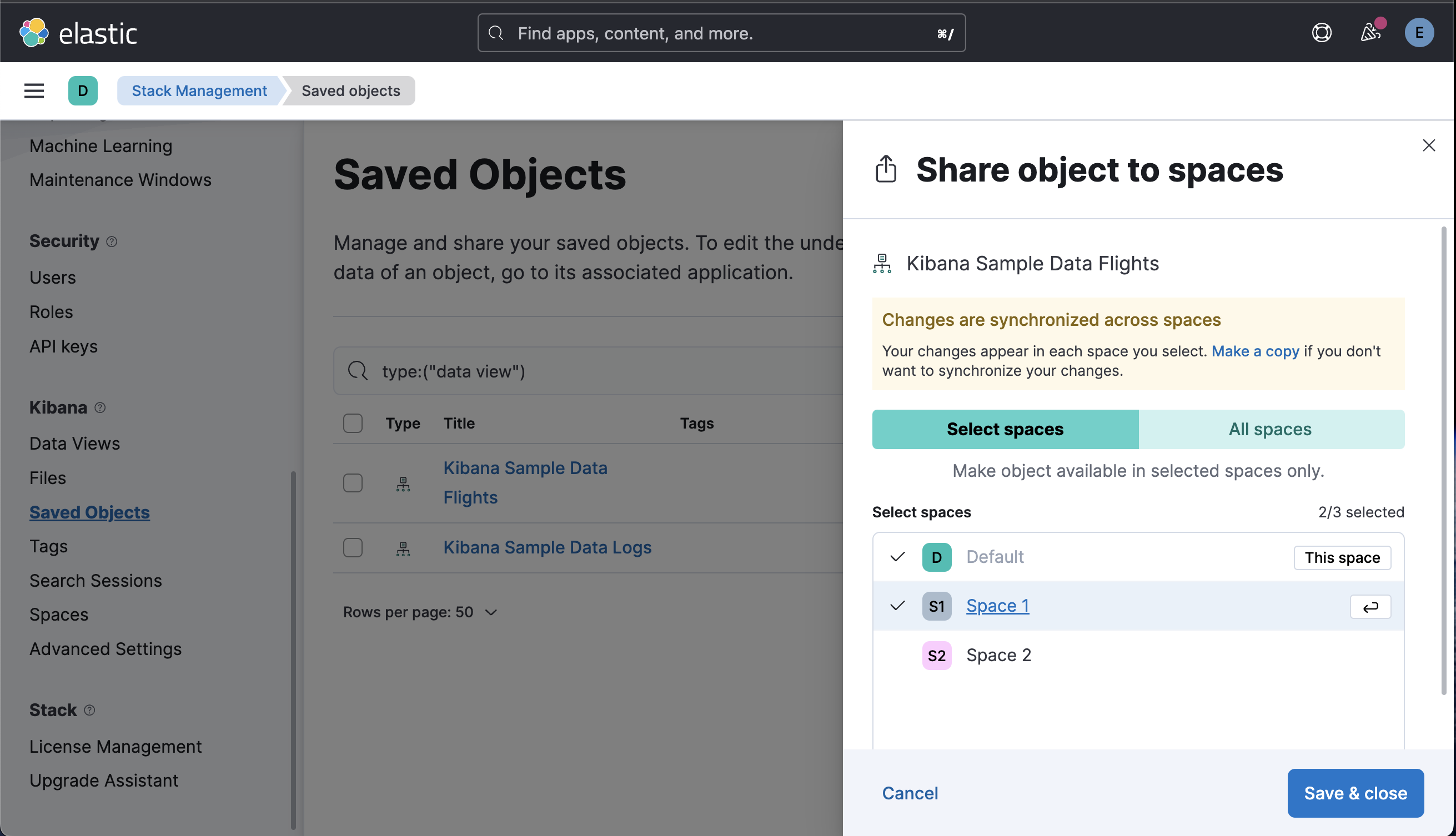1456x836 pixels.
Task: Select Space 2 in the spaces list
Action: 999,654
